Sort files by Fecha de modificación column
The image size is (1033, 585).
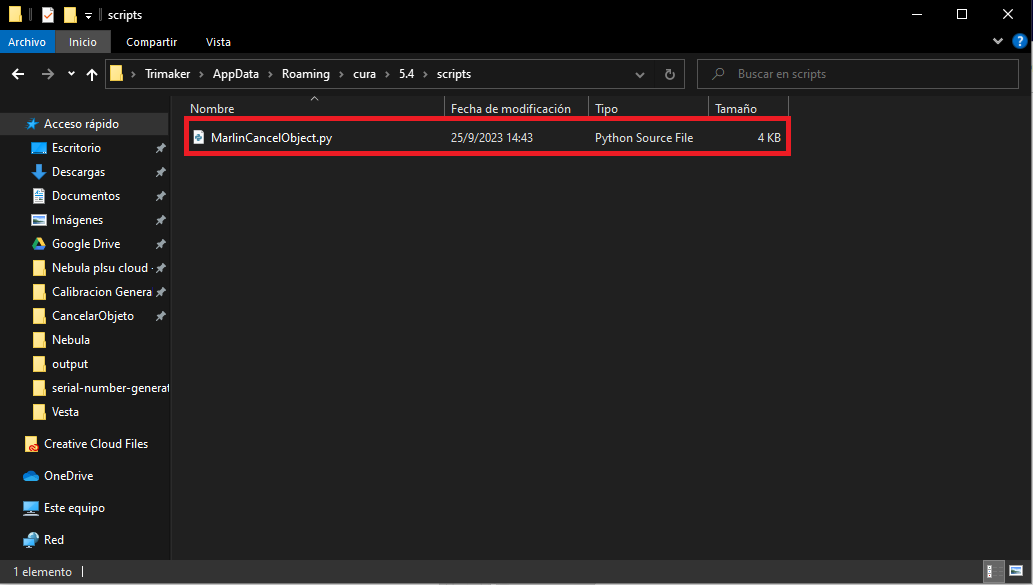[x=510, y=108]
